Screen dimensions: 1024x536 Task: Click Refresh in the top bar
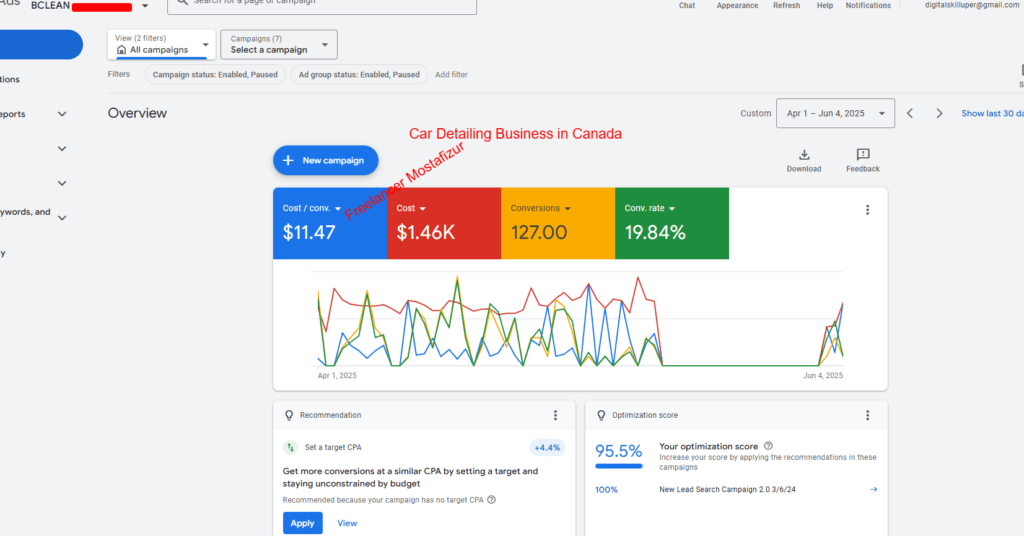(x=786, y=5)
